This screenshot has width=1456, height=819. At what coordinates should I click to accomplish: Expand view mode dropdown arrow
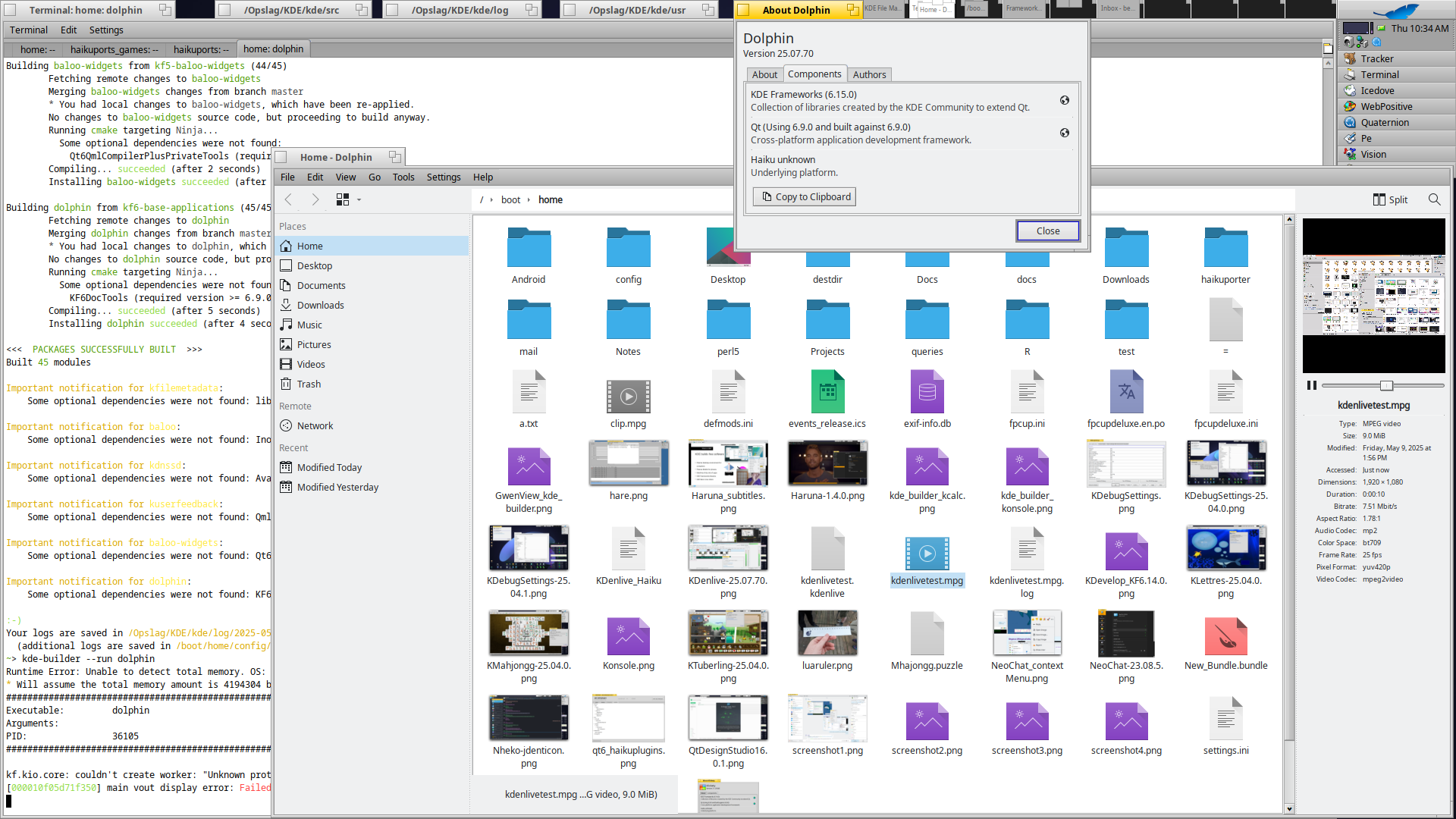click(359, 199)
